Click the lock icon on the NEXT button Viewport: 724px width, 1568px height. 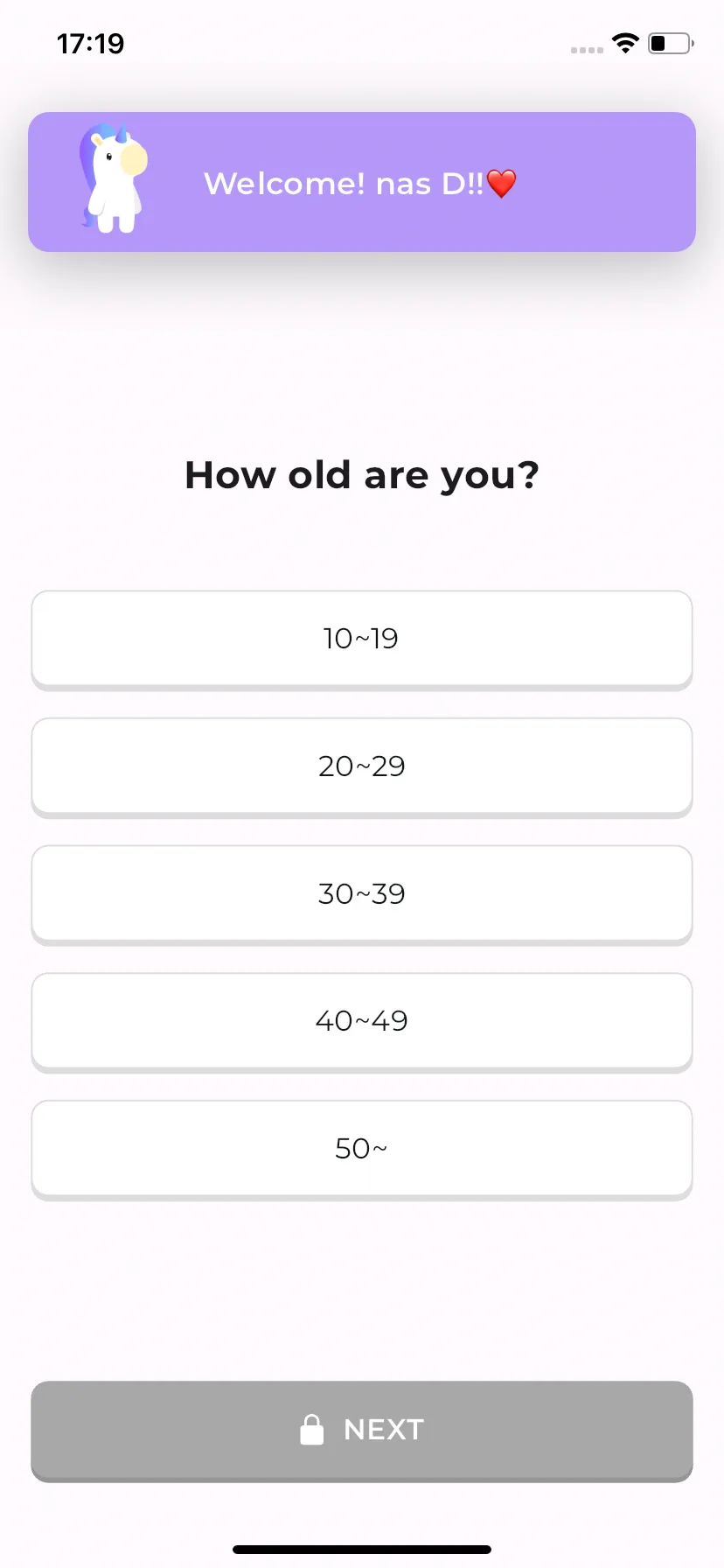coord(312,1429)
